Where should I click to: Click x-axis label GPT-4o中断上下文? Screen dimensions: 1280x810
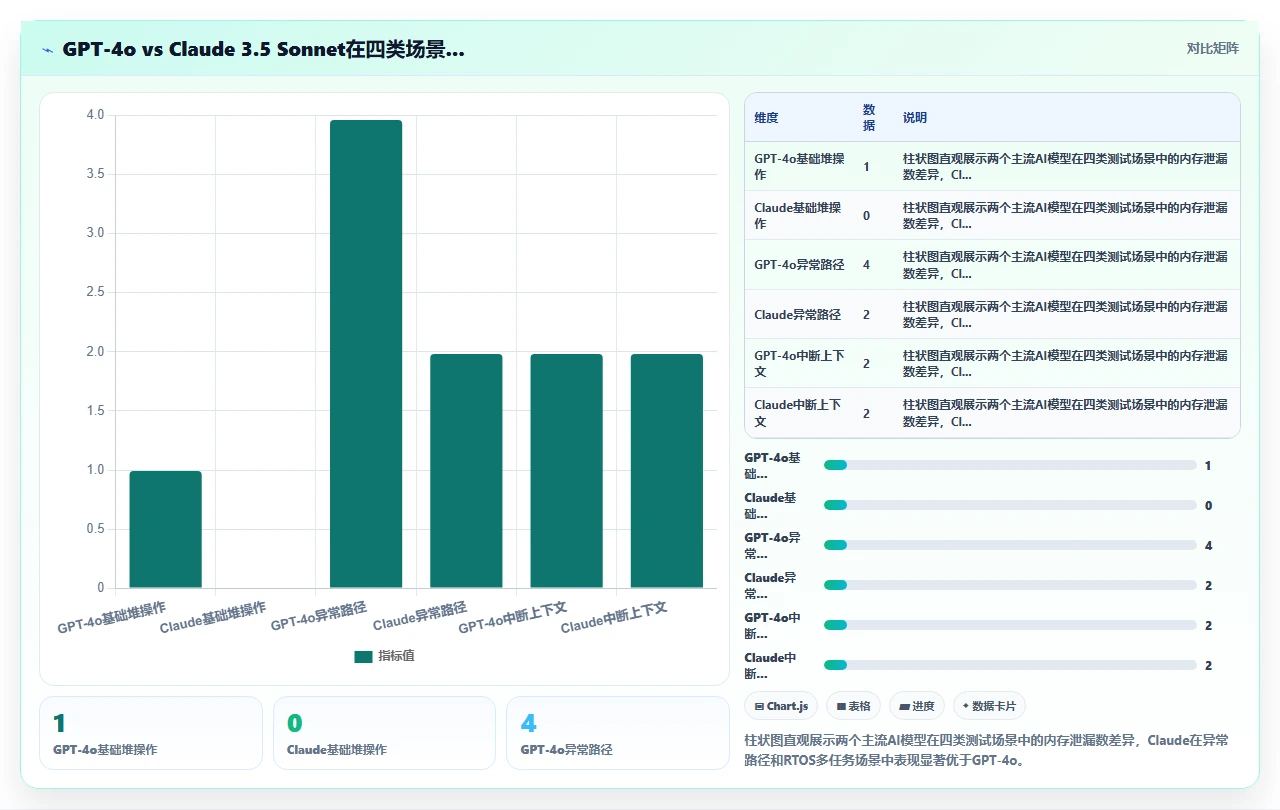pyautogui.click(x=513, y=618)
